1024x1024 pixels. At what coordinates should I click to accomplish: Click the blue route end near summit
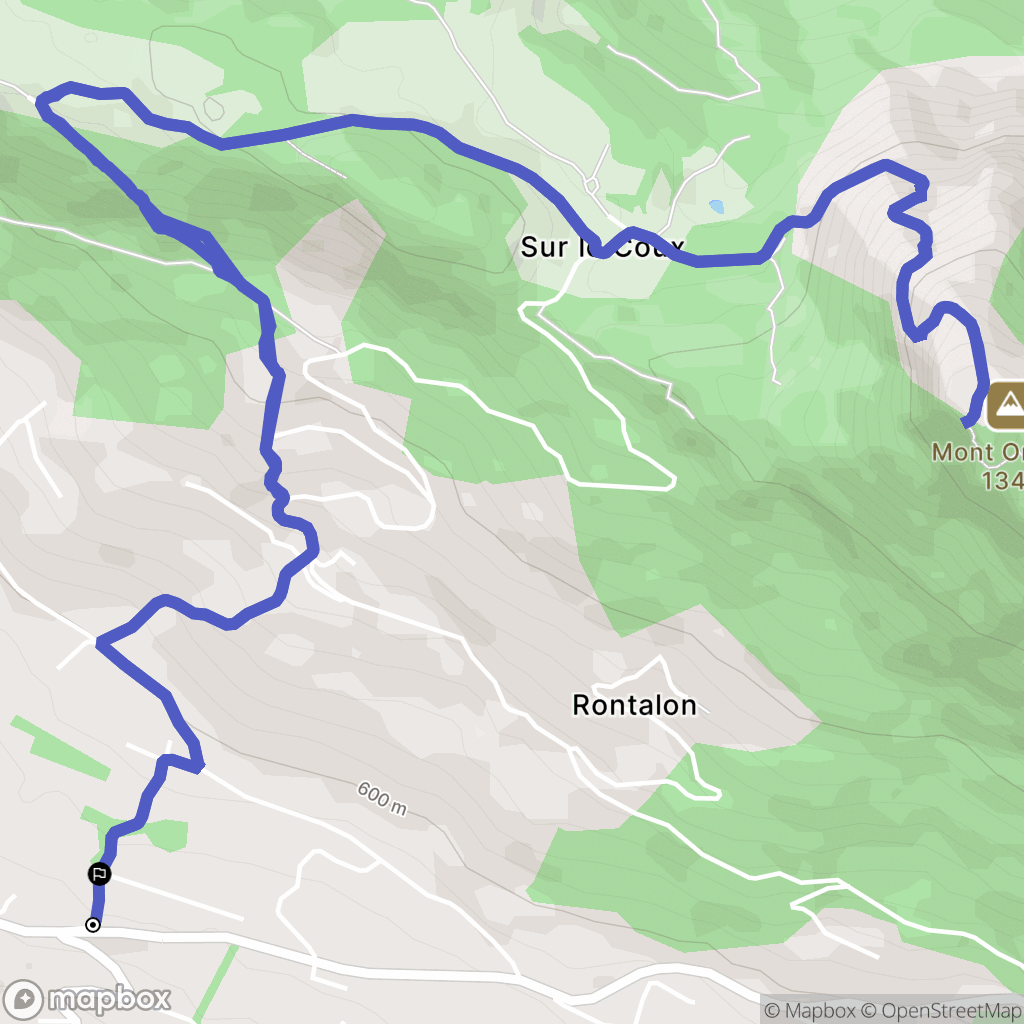coord(969,422)
